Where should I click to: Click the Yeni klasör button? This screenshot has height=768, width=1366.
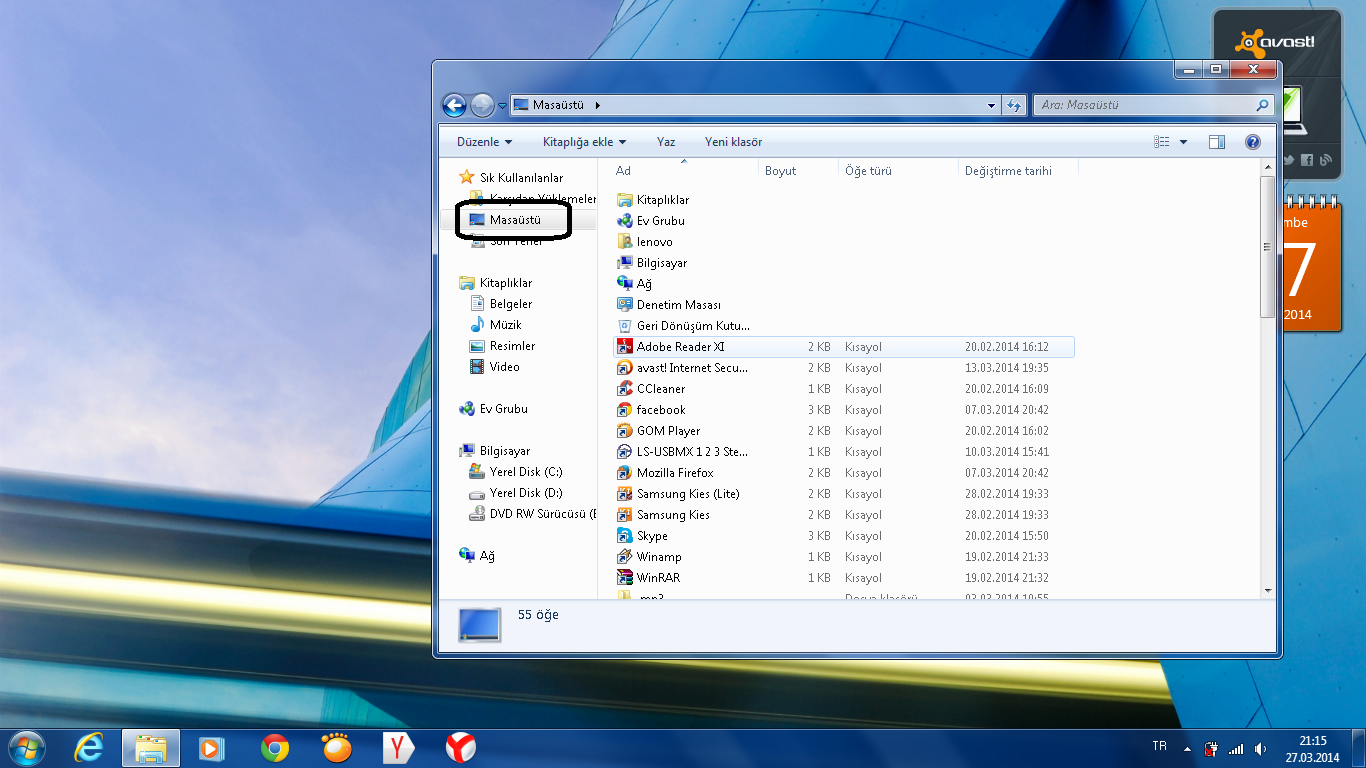tap(733, 142)
